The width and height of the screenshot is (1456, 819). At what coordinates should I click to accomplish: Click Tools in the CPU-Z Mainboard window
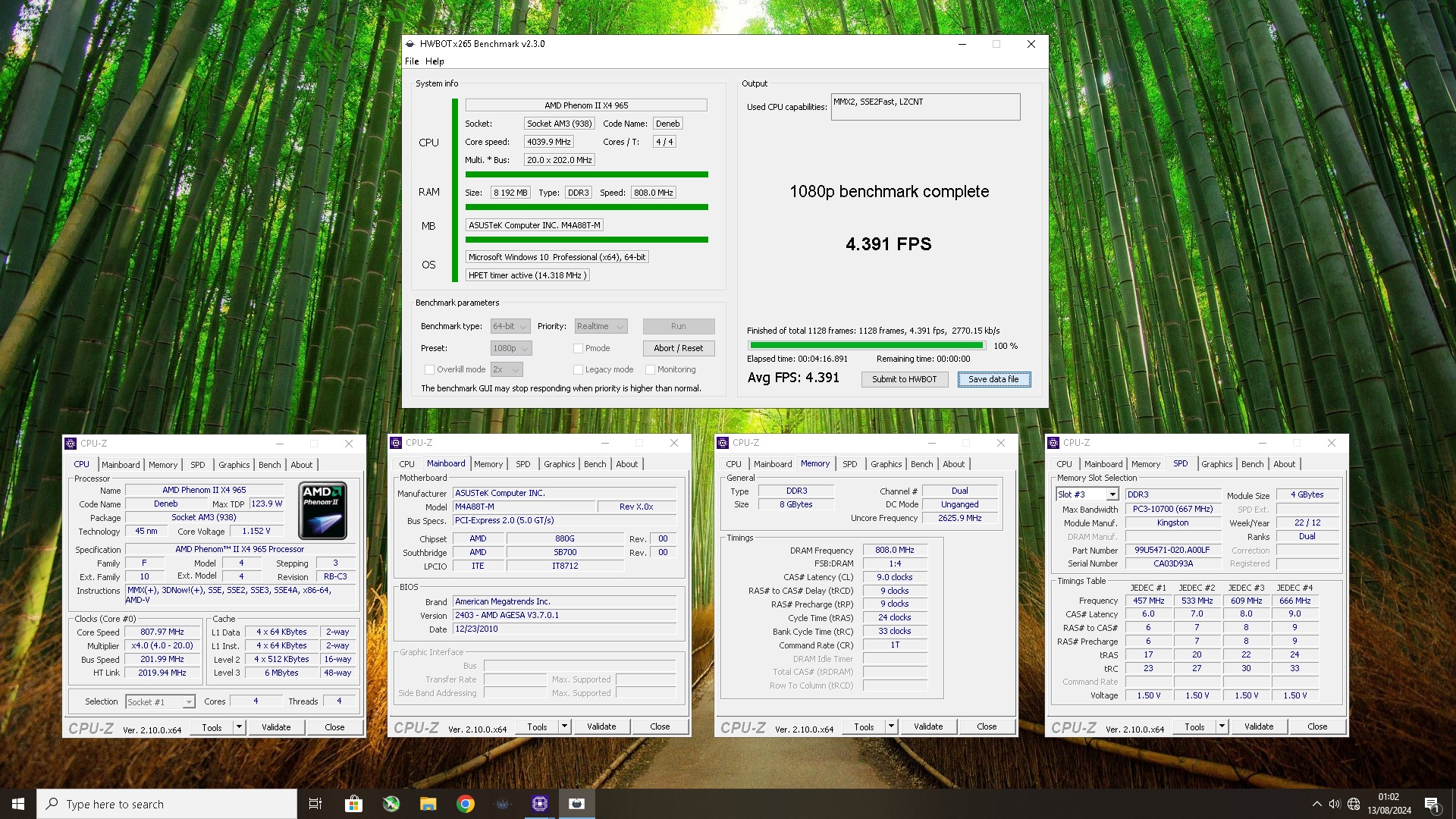(x=537, y=726)
